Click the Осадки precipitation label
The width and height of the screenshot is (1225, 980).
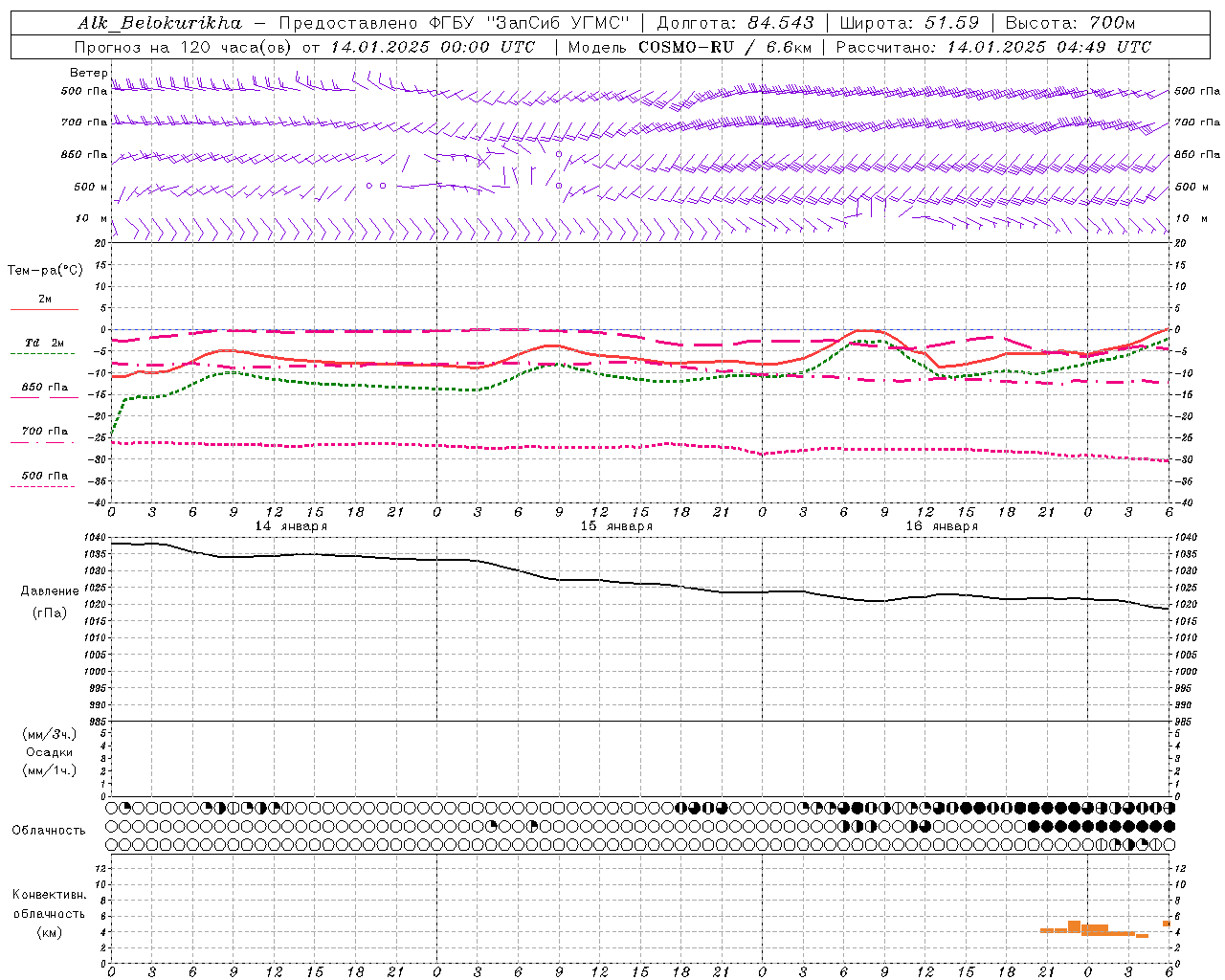coord(50,753)
